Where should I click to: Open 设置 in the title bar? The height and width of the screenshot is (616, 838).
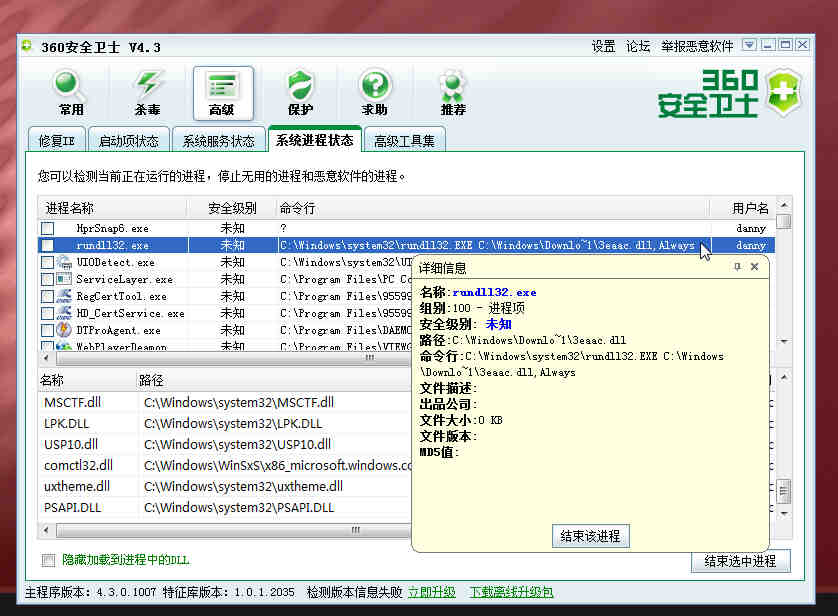[x=603, y=46]
